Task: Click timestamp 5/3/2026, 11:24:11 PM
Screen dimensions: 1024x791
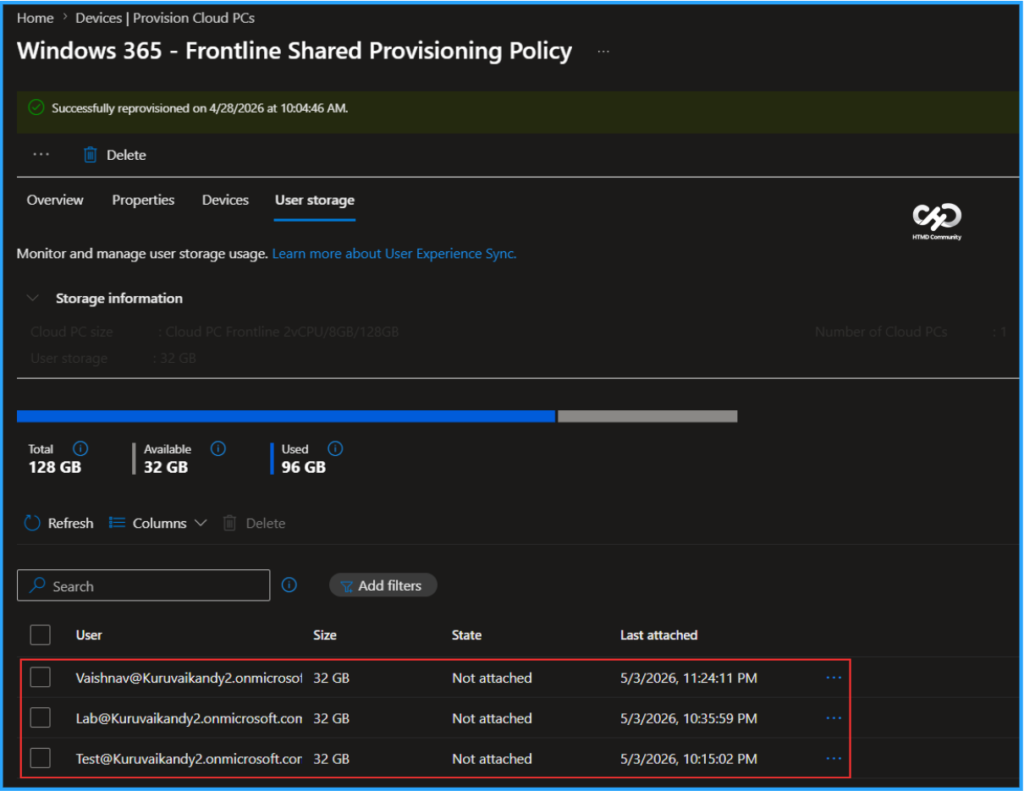Action: [688, 678]
